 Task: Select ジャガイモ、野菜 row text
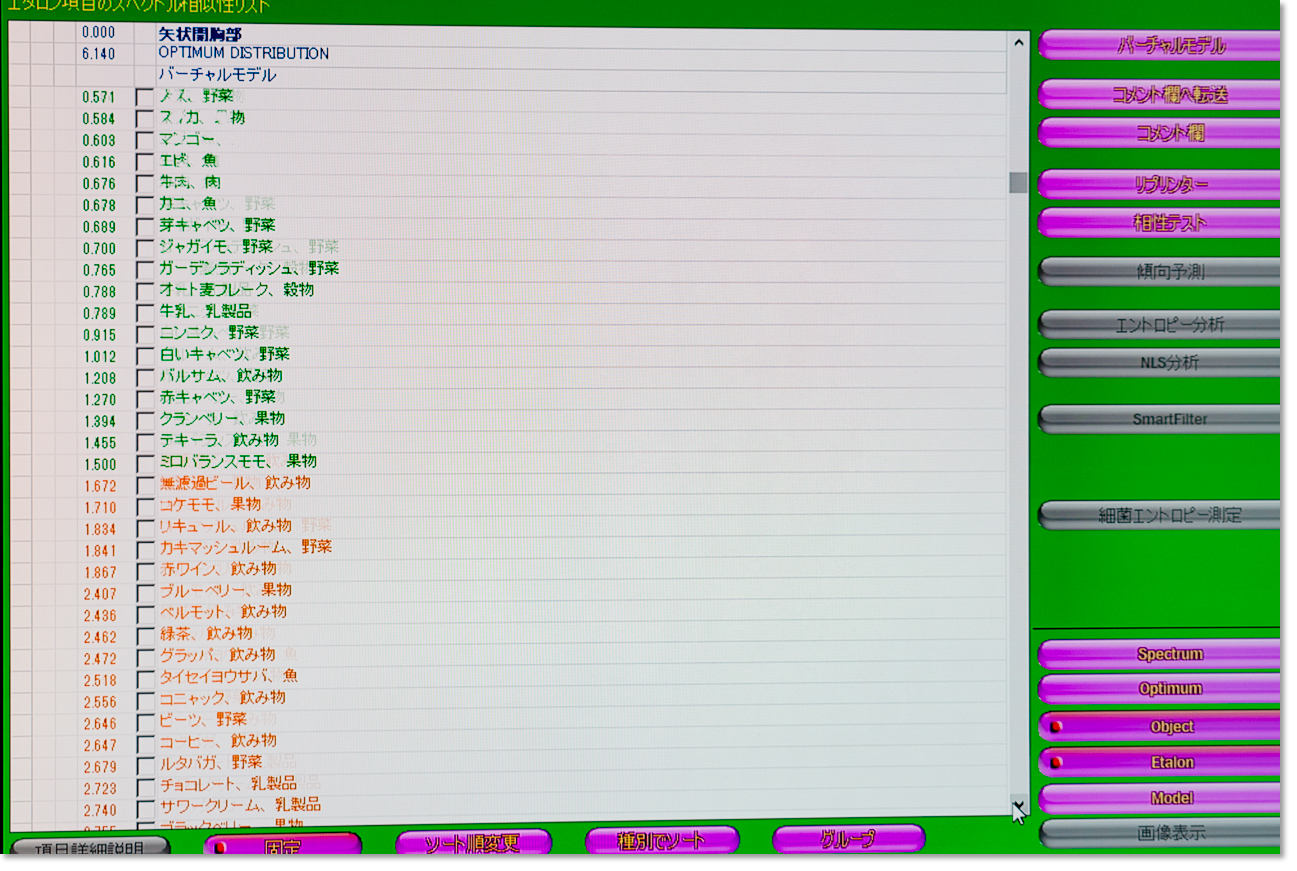(x=217, y=247)
